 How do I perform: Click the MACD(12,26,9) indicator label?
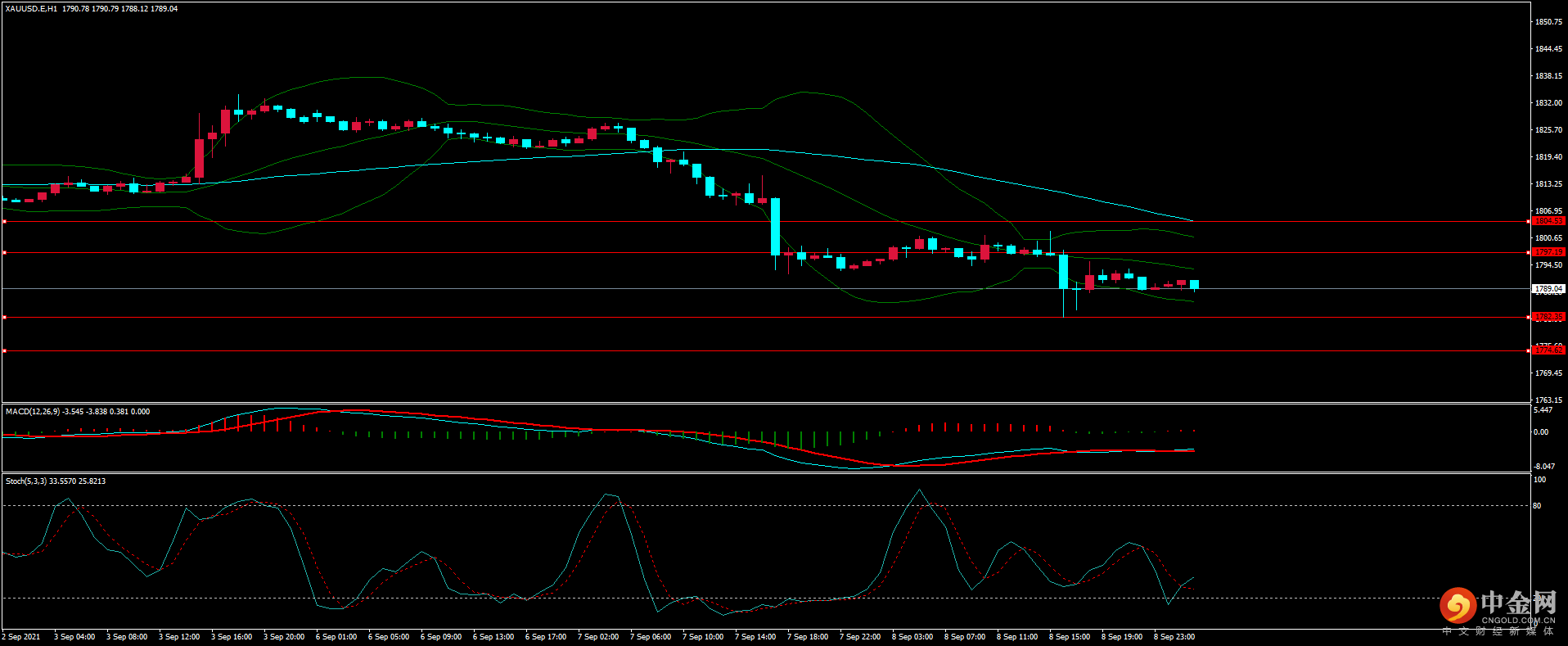pyautogui.click(x=33, y=412)
